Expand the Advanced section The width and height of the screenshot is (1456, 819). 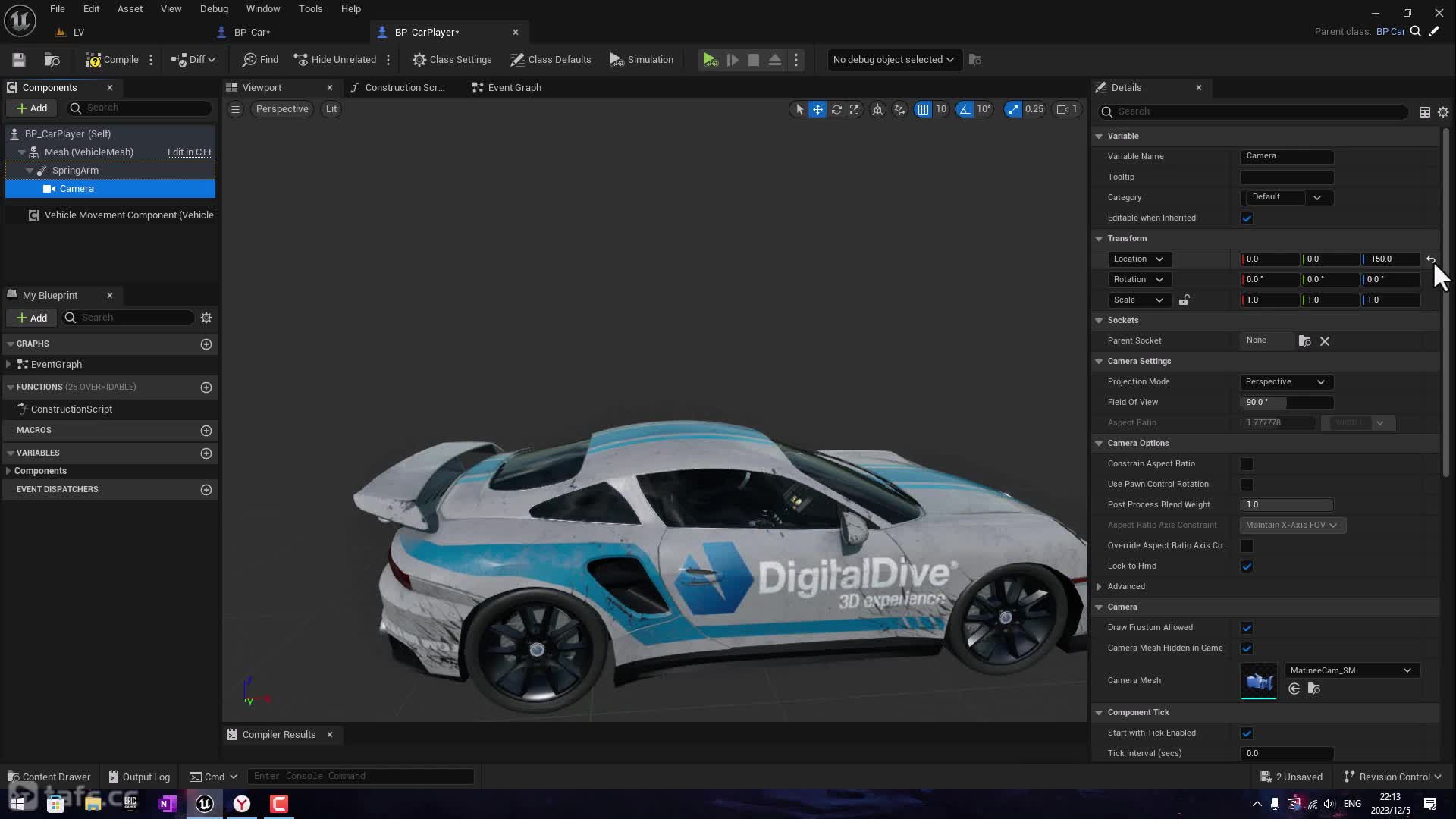(x=1099, y=587)
